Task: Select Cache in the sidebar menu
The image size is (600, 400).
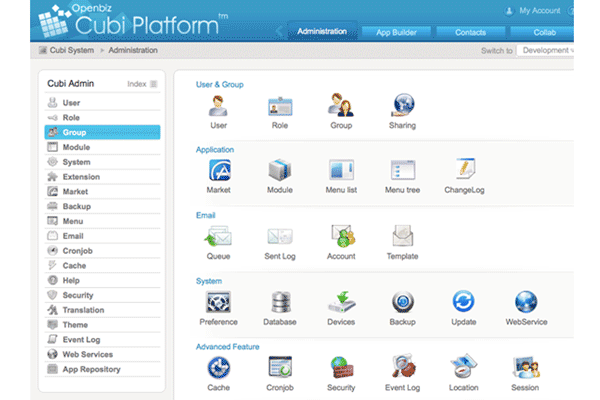Action: tap(102, 266)
